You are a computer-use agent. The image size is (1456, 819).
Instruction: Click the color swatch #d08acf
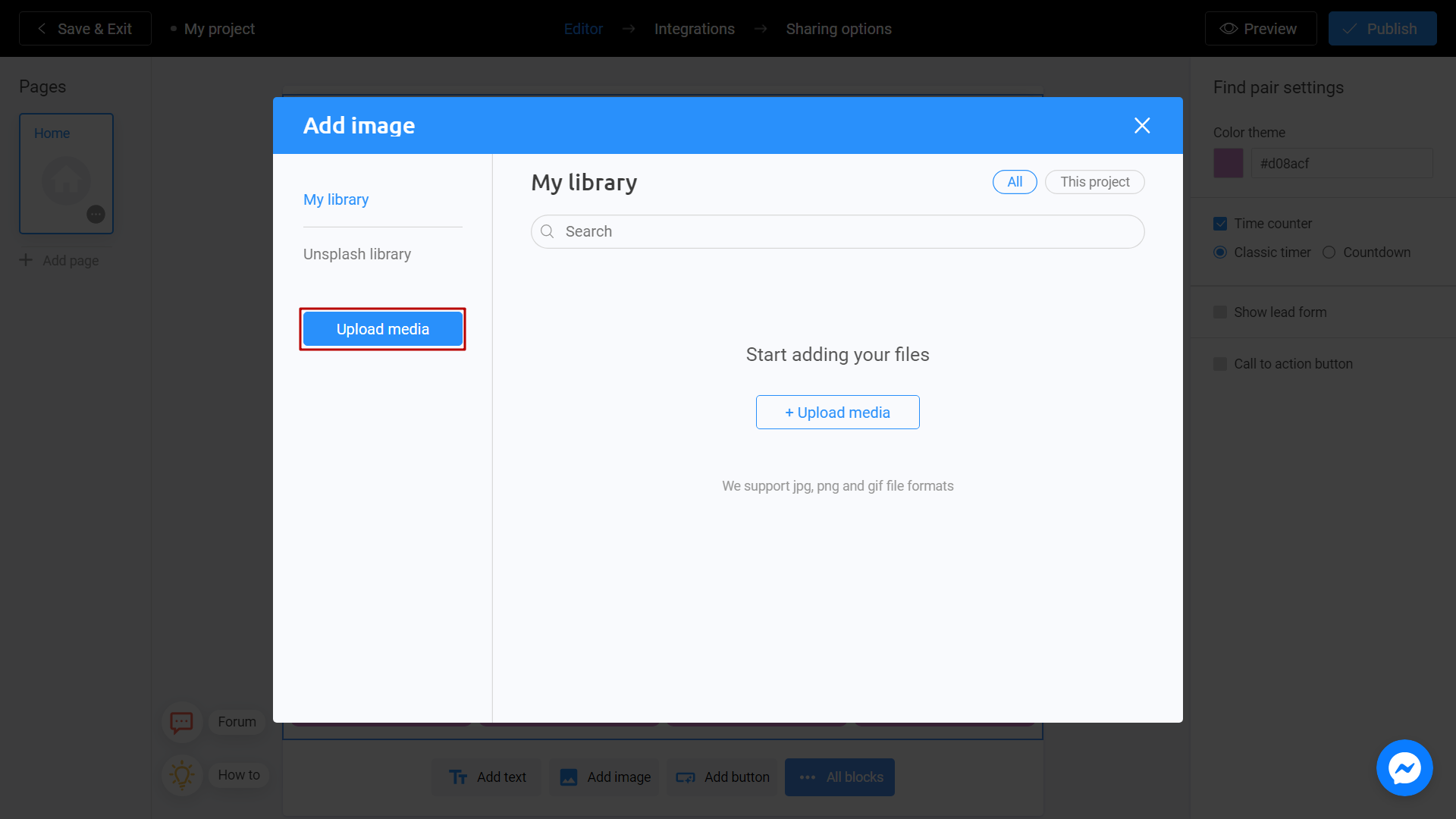coord(1228,164)
